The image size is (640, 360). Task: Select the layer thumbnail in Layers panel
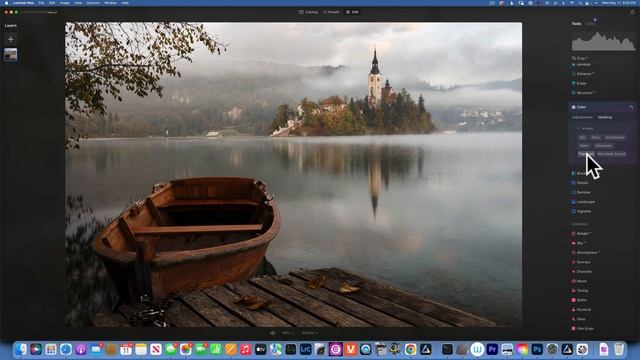[x=11, y=55]
